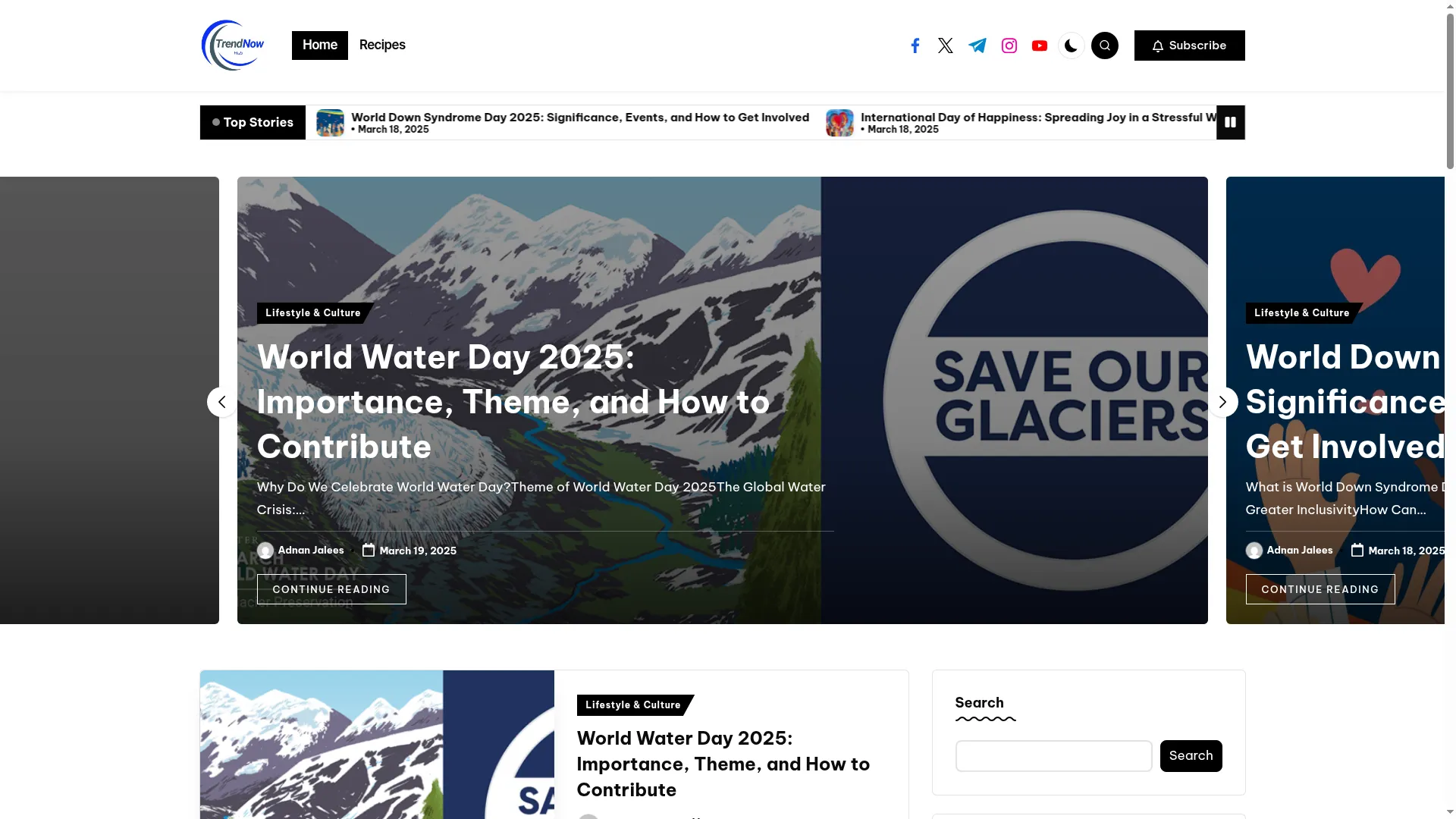Open Adnan Jalees author link on Water Day slide
The image size is (1456, 819).
(311, 551)
